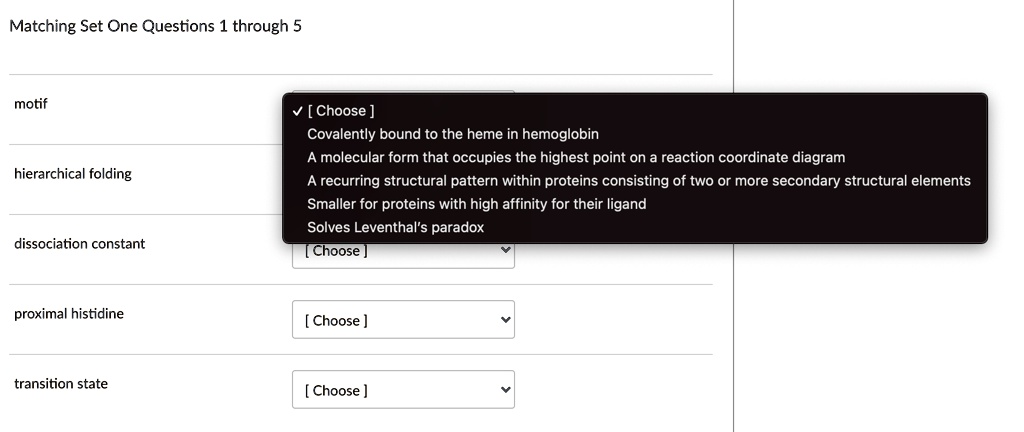Pick the 'A recurring structural pattern' option

[x=638, y=181]
